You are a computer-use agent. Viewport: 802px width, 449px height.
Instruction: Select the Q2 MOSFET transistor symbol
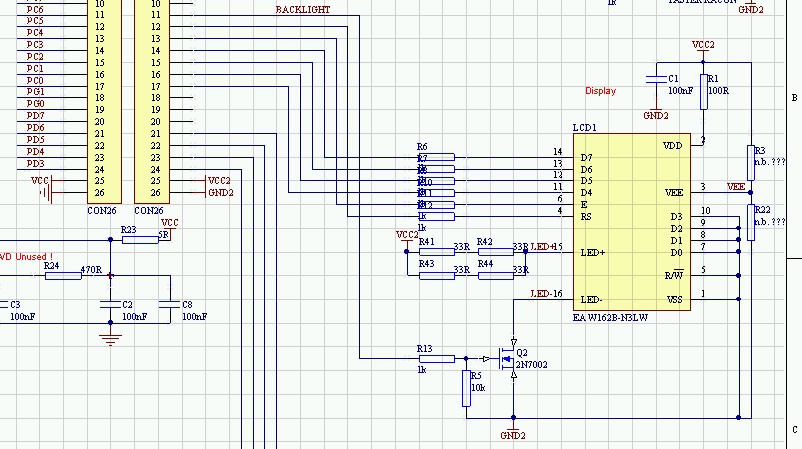pos(507,359)
